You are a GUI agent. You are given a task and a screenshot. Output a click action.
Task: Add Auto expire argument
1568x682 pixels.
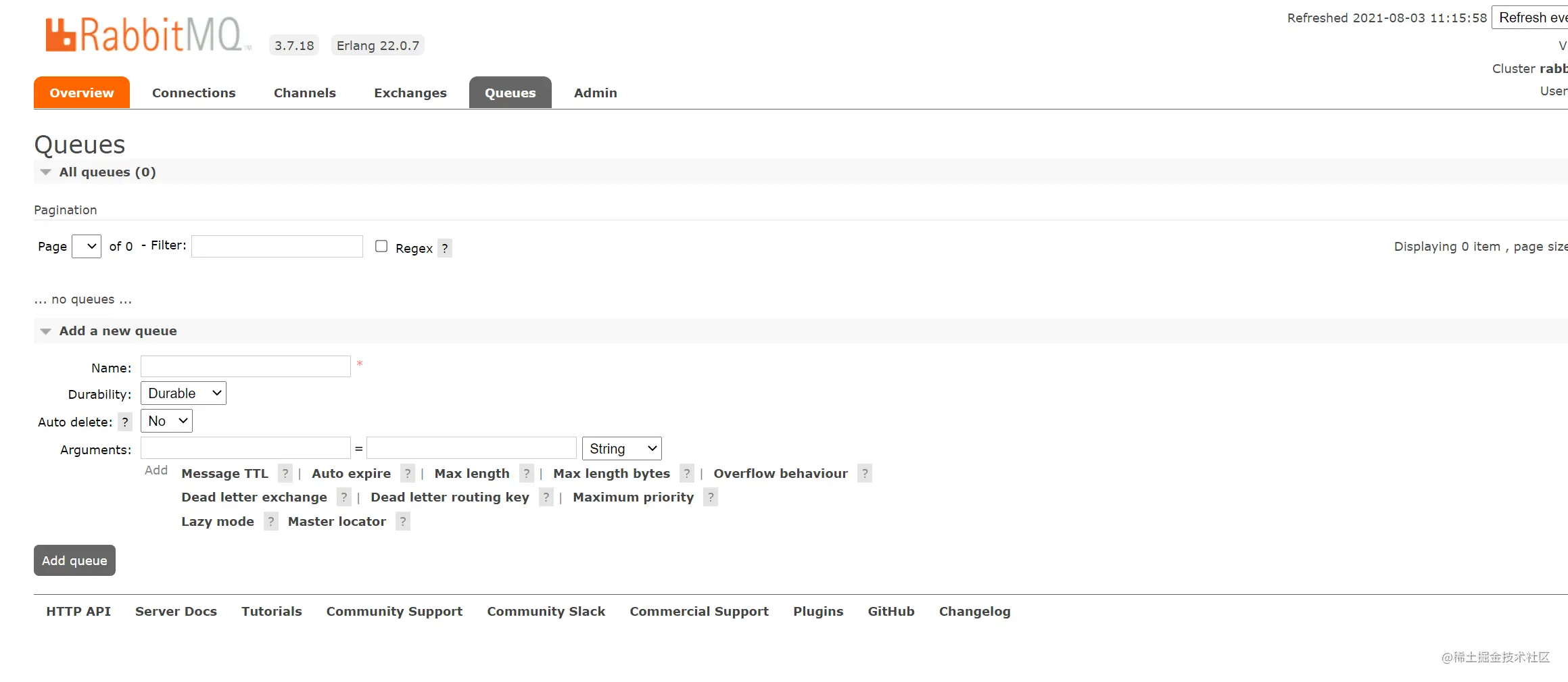click(352, 474)
